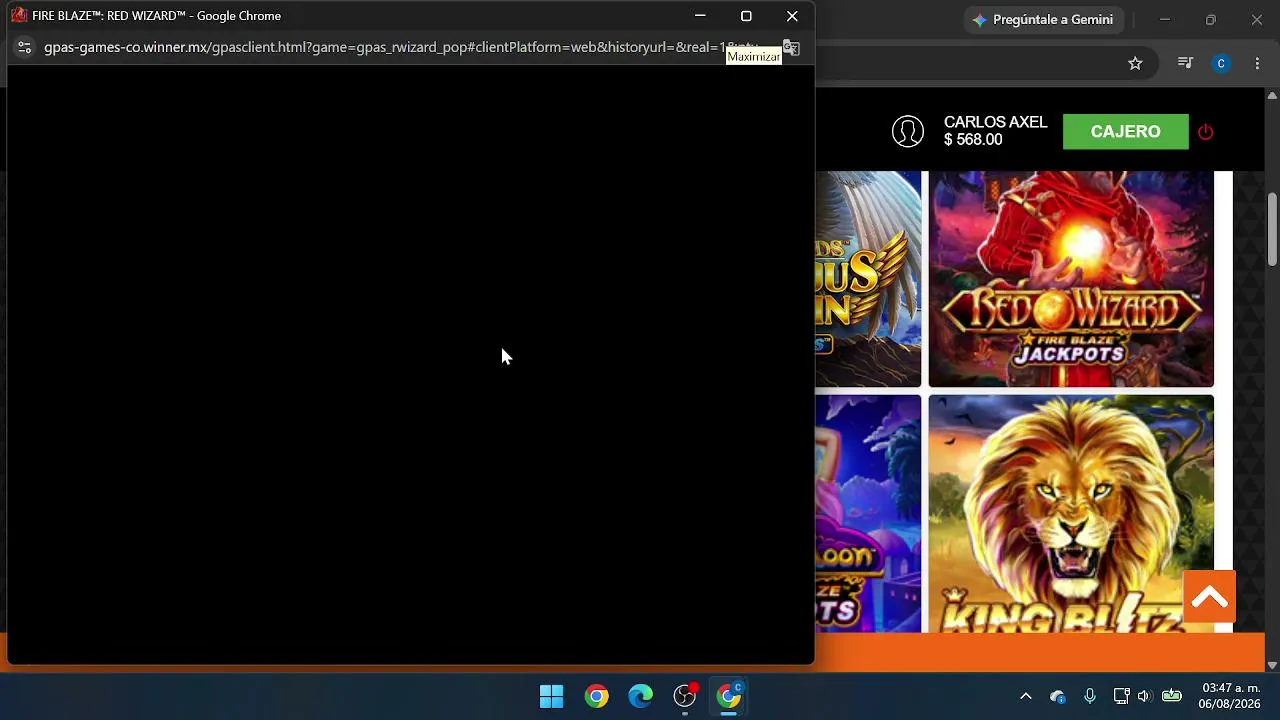Open the media controls icon in Chrome toolbar
Image resolution: width=1280 pixels, height=720 pixels.
pyautogui.click(x=1185, y=63)
